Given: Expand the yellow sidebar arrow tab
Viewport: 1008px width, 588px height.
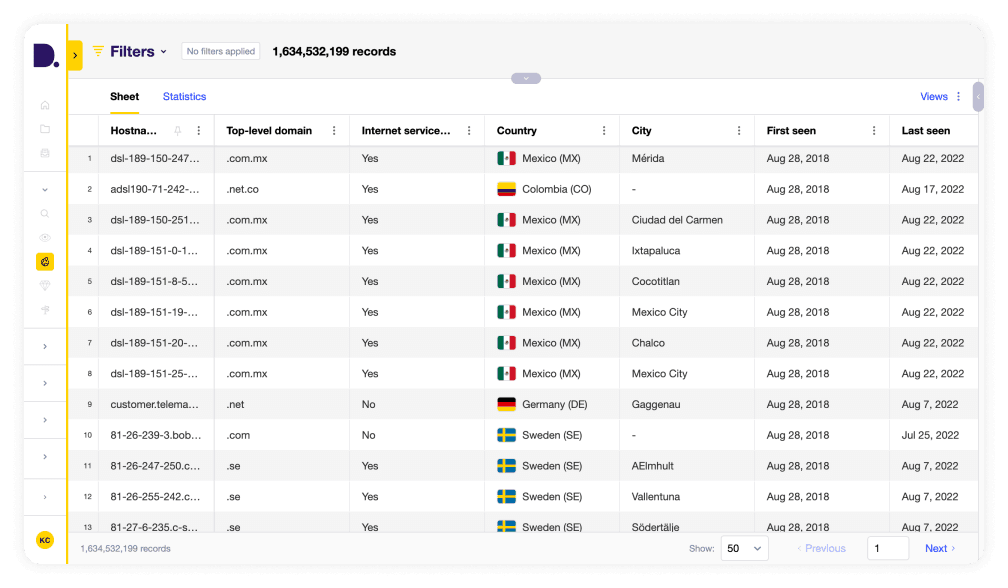Looking at the screenshot, I should (x=76, y=56).
